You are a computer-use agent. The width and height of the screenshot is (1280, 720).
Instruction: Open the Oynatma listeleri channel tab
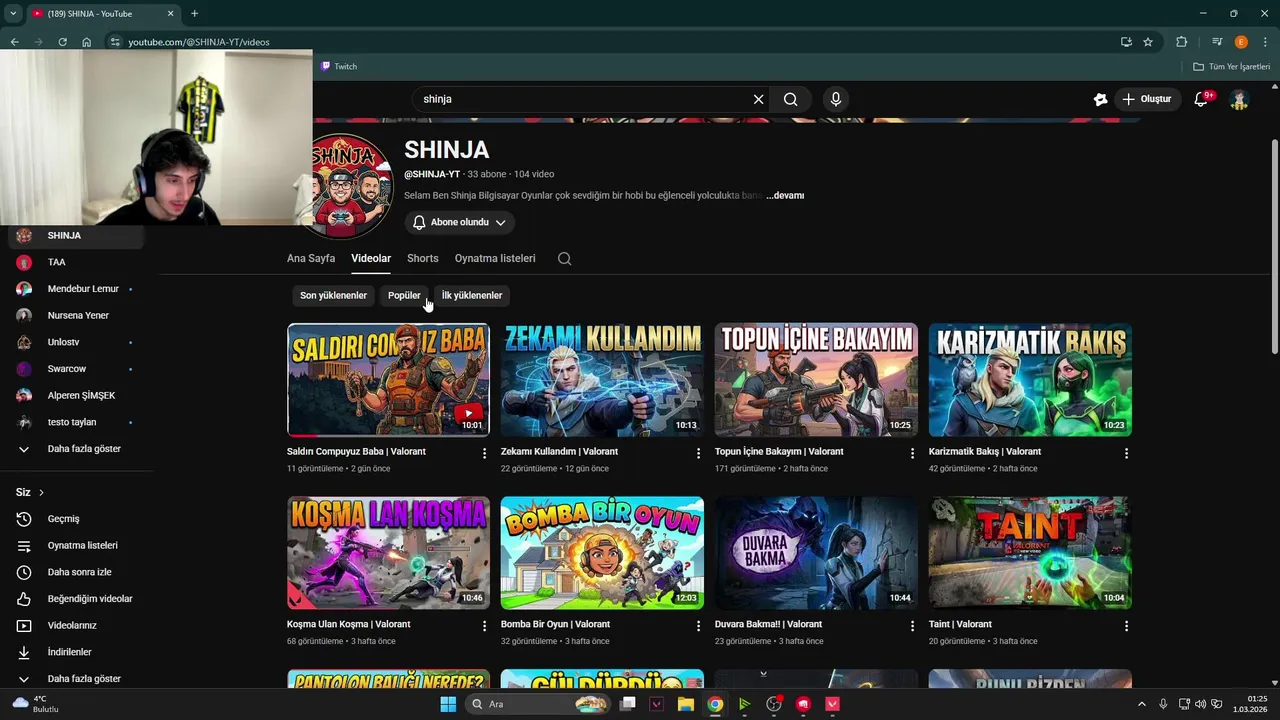tap(495, 258)
